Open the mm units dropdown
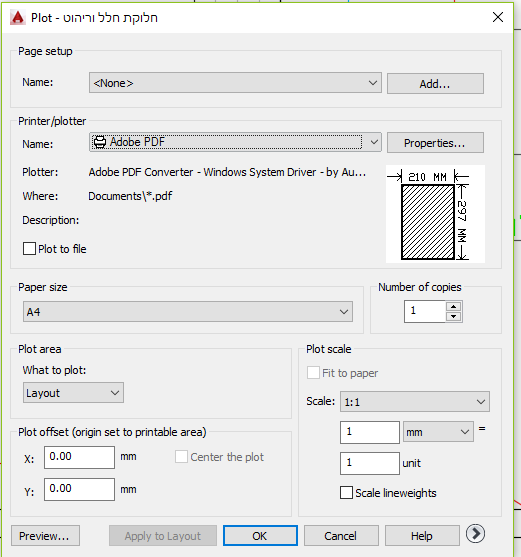 point(438,432)
